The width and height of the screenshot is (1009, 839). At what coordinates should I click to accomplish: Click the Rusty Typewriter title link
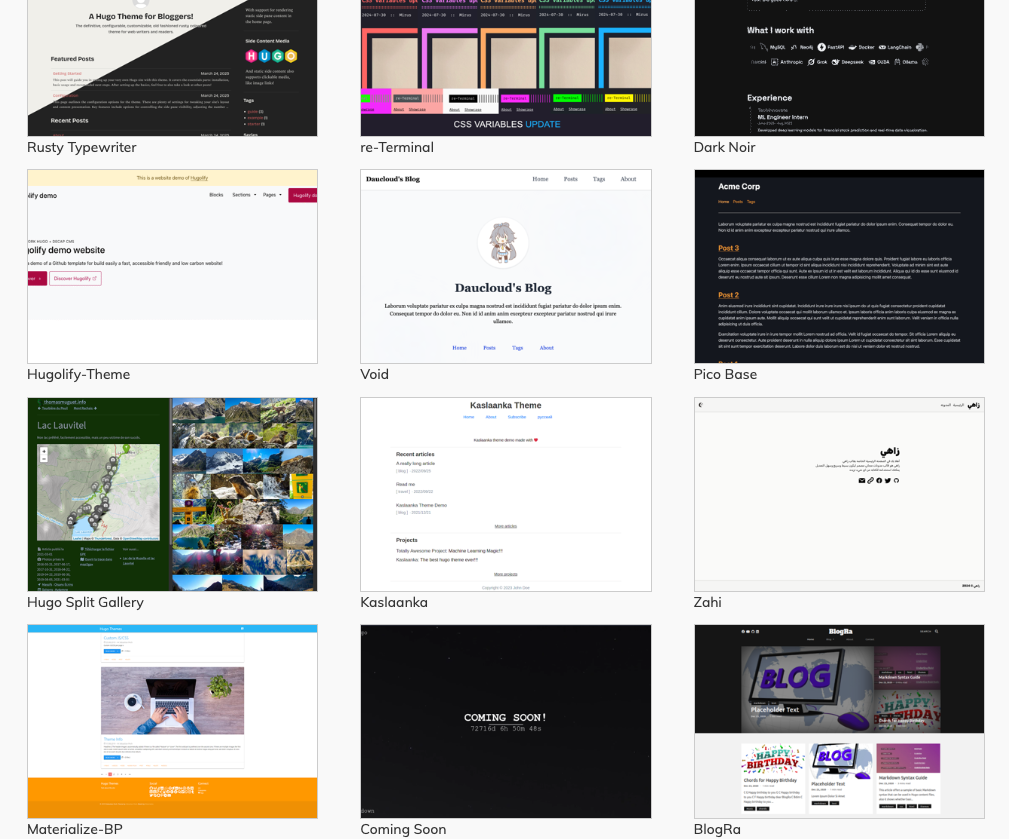pos(82,147)
